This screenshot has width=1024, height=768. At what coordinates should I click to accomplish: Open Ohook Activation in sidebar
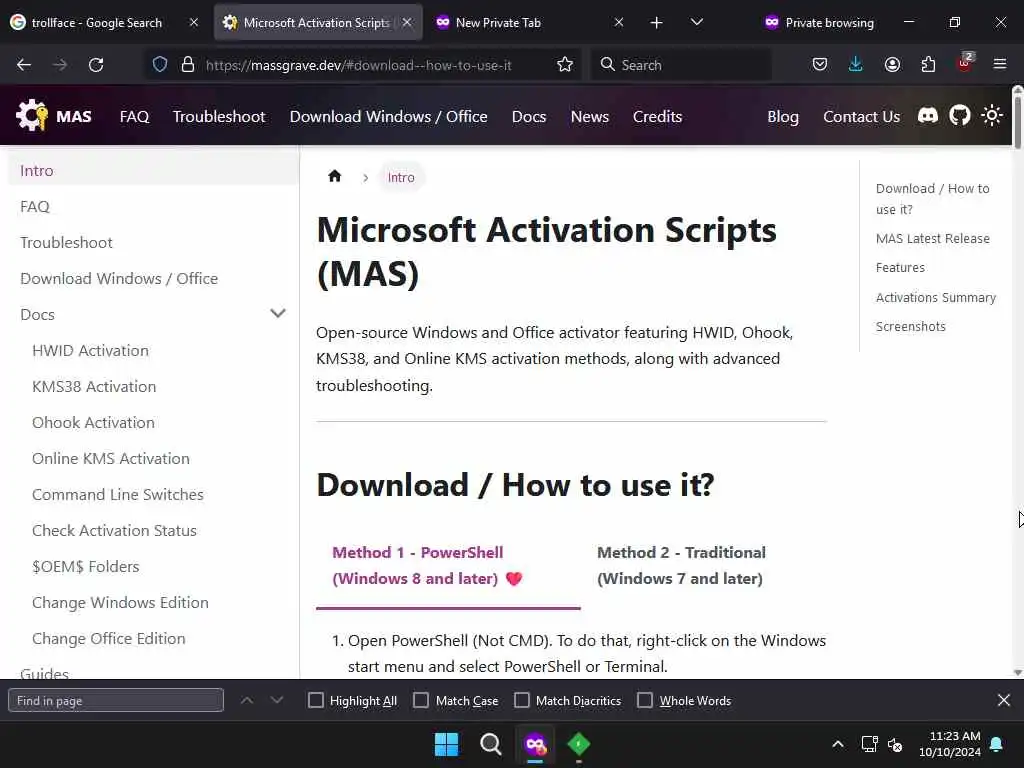[93, 423]
